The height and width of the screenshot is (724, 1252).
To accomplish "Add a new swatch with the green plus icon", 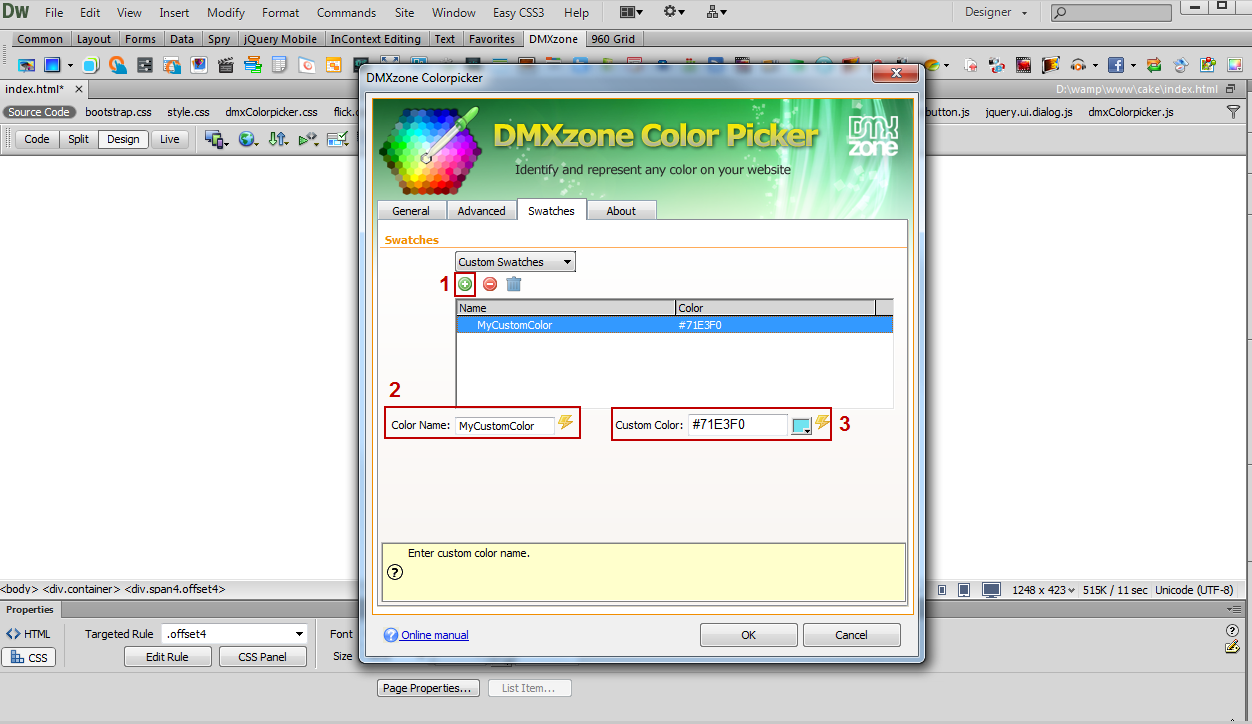I will tap(465, 284).
